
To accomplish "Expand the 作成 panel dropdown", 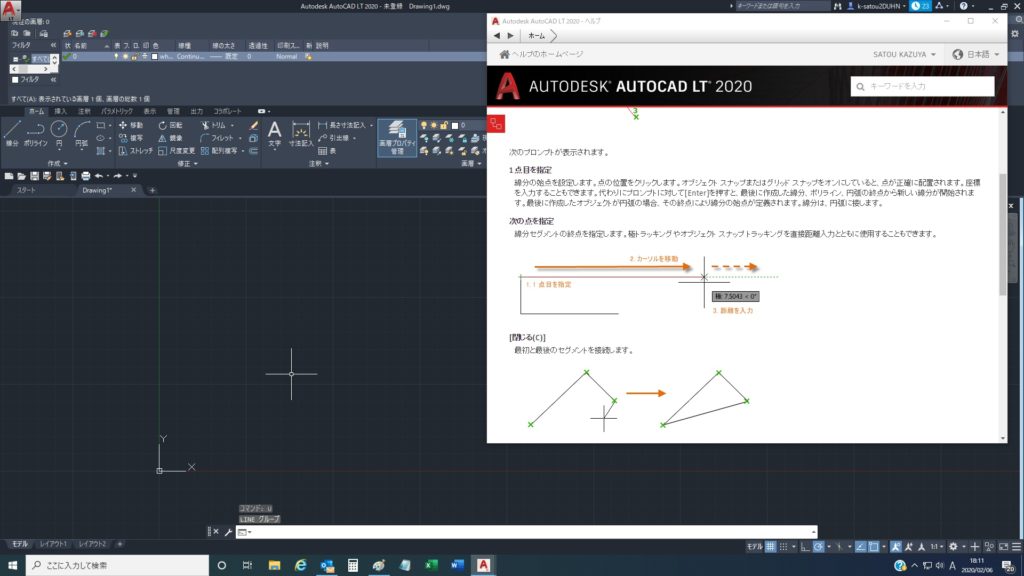I will pyautogui.click(x=57, y=163).
